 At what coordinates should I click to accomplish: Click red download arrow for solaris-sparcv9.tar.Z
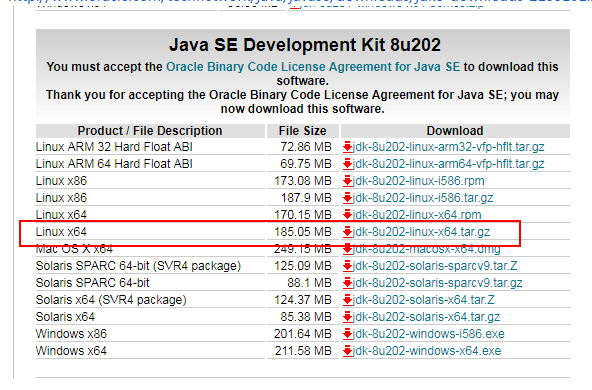click(347, 266)
